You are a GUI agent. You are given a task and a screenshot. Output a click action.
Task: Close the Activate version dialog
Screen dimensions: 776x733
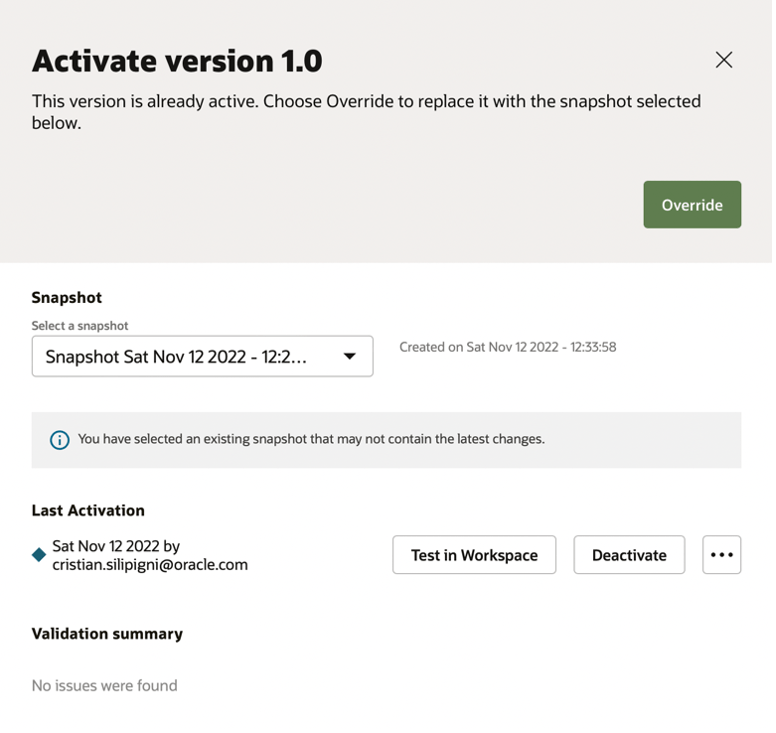click(724, 60)
